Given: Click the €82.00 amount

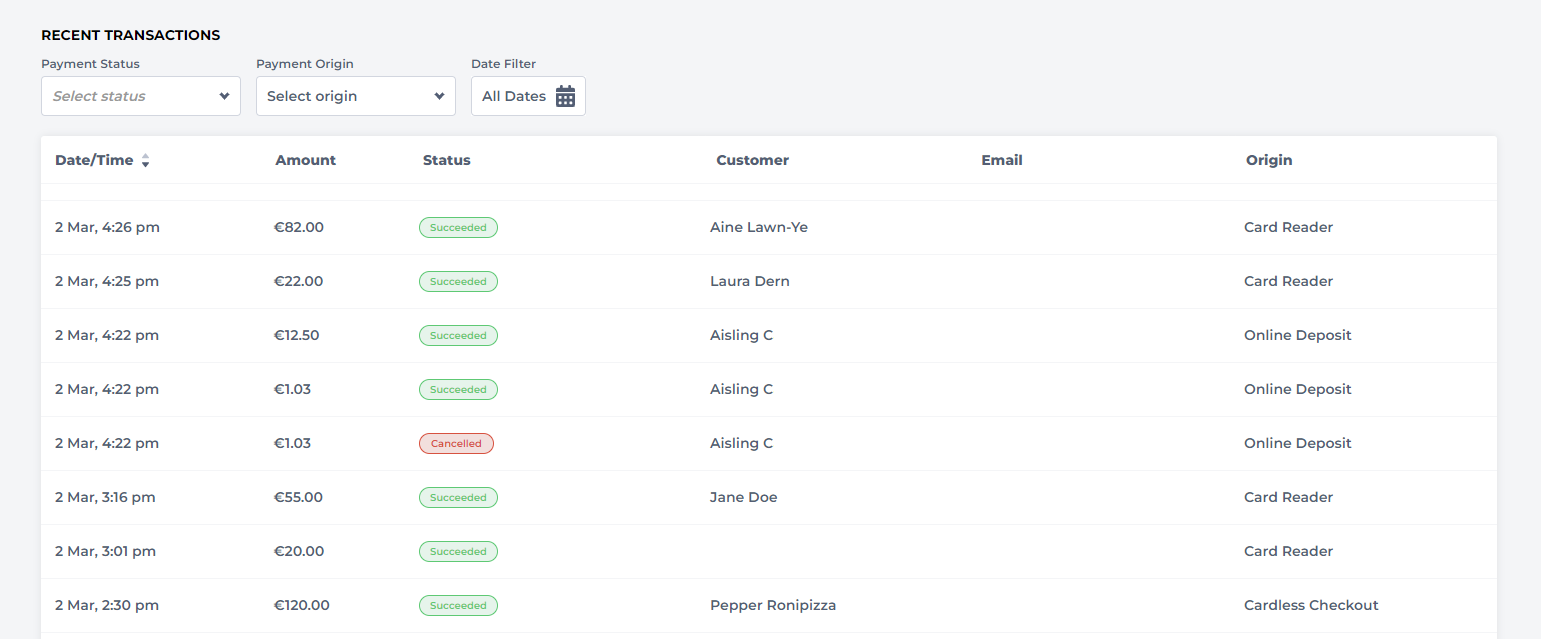Looking at the screenshot, I should point(299,227).
